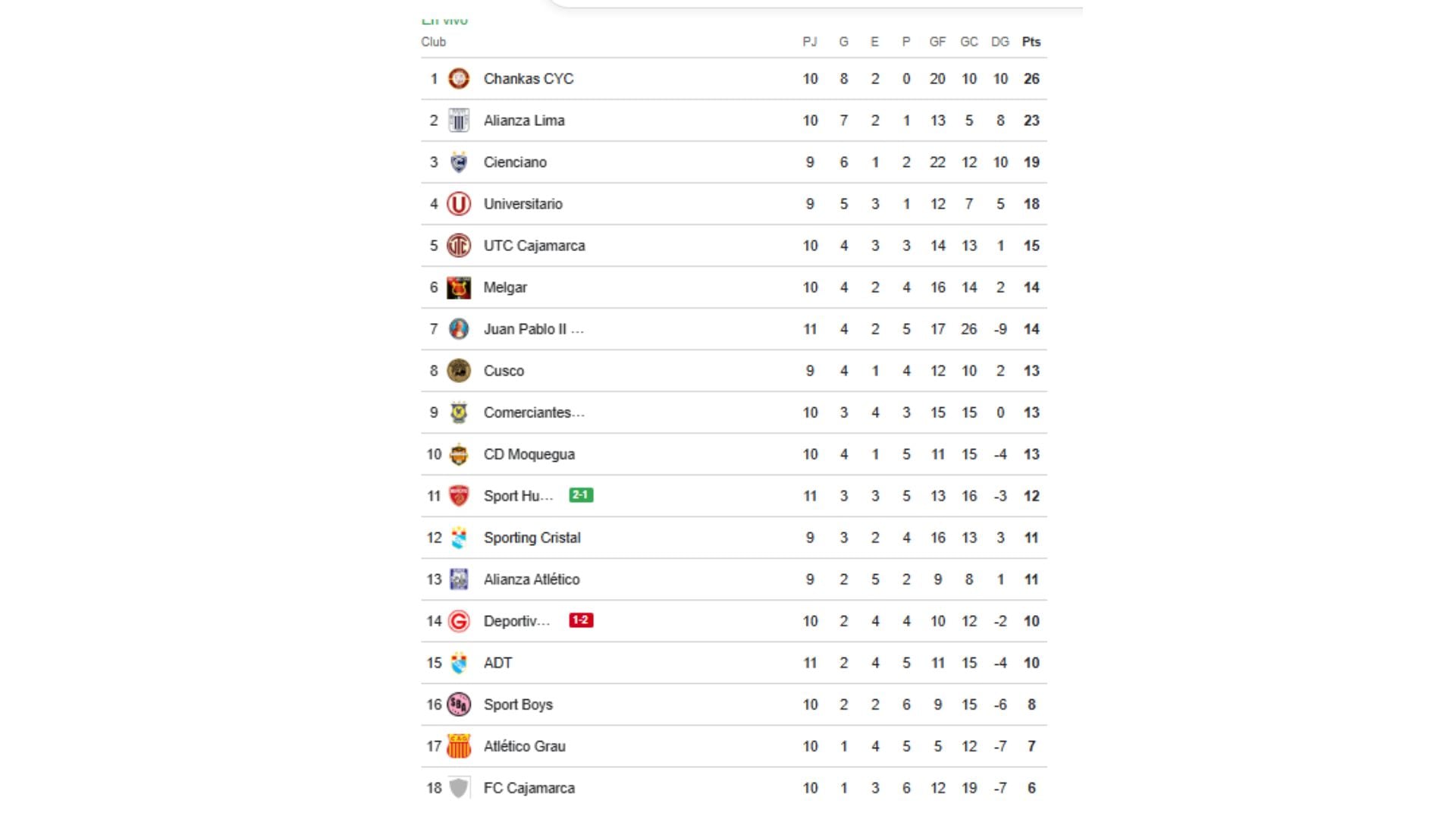Click the red 1-2 score indicator

(x=582, y=620)
